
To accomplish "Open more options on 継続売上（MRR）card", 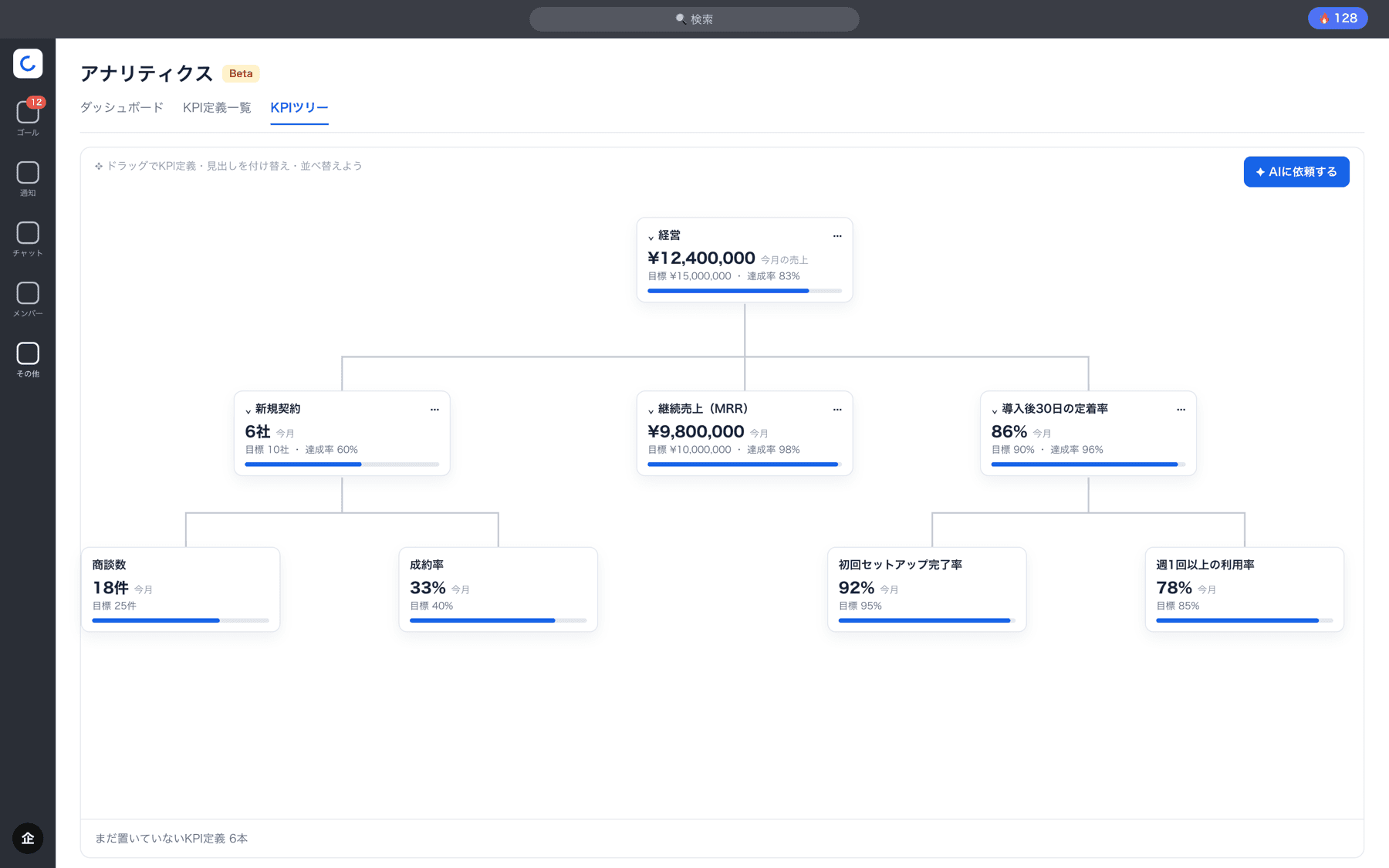I will coord(837,410).
